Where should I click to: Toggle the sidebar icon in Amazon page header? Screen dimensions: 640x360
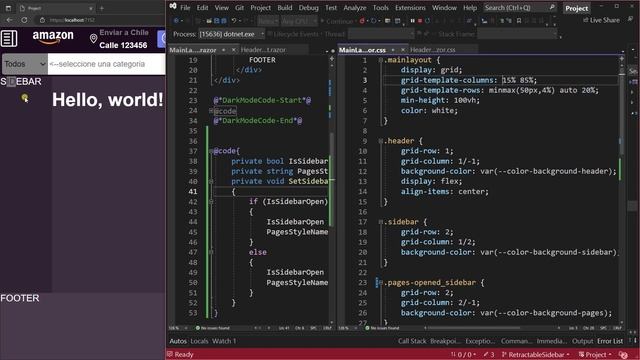pyautogui.click(x=9, y=39)
